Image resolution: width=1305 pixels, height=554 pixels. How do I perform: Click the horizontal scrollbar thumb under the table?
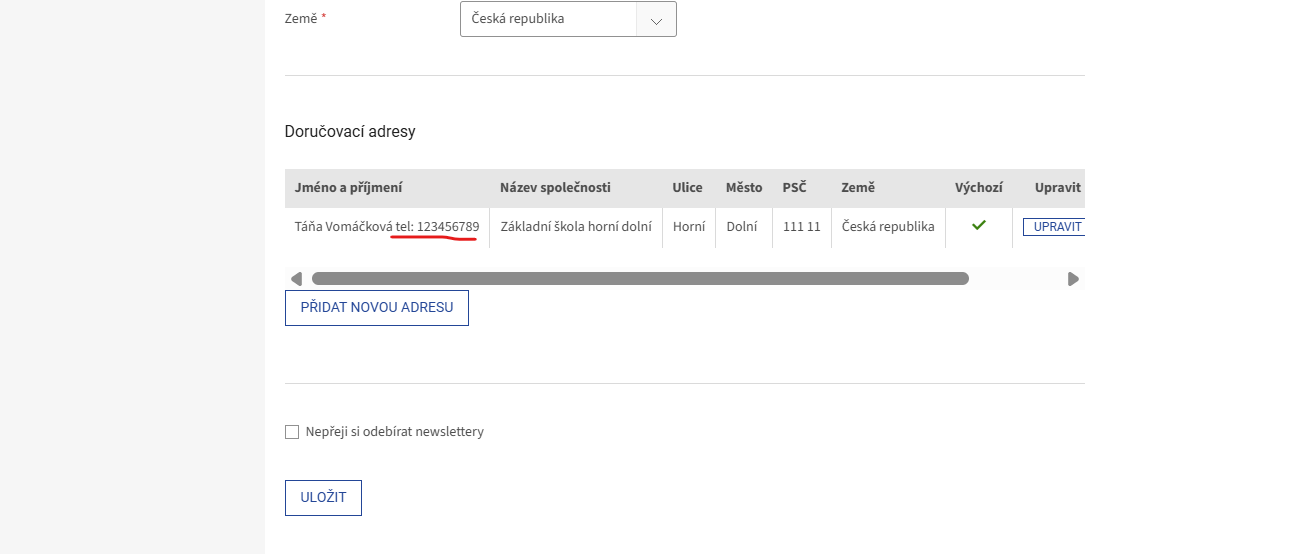640,279
